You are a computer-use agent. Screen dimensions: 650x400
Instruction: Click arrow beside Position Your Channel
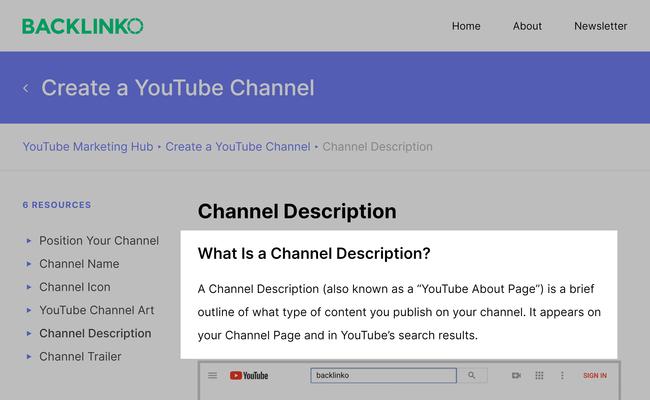(x=29, y=241)
